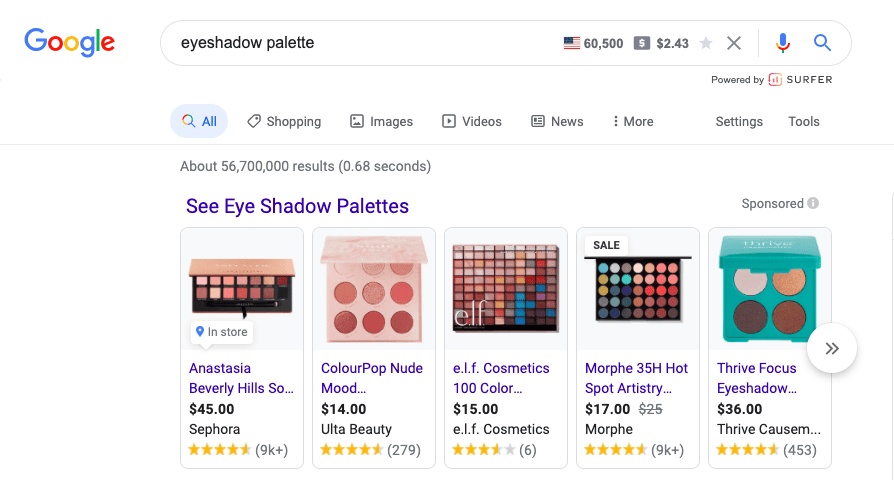Open search Tools
Image resolution: width=894 pixels, height=480 pixels.
click(804, 121)
